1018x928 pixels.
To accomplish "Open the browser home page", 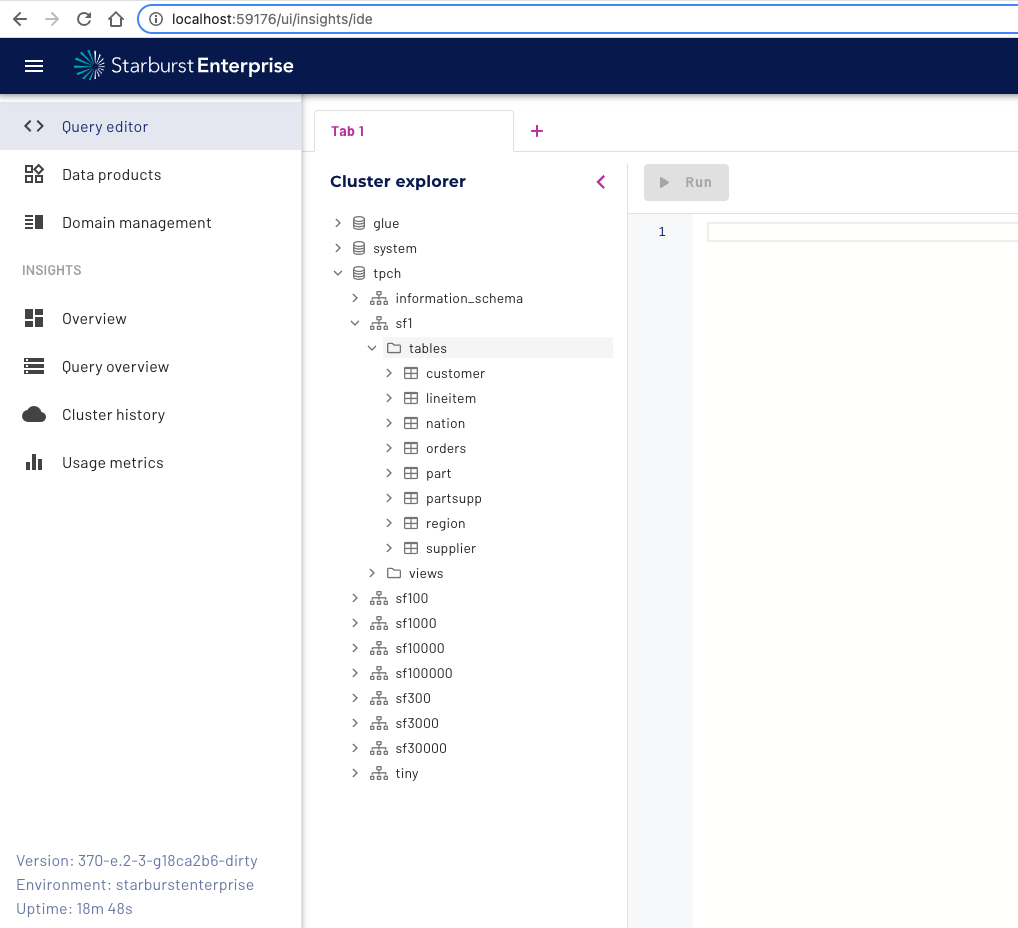I will coord(116,19).
